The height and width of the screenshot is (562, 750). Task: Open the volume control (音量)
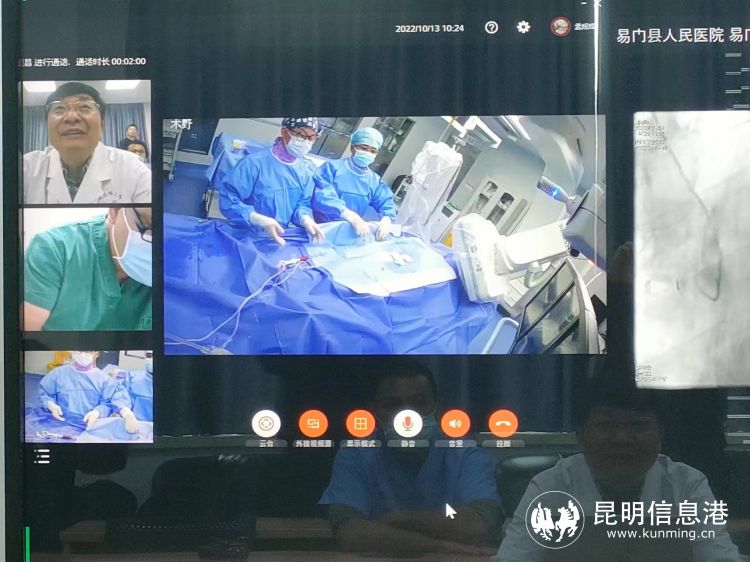(x=455, y=423)
